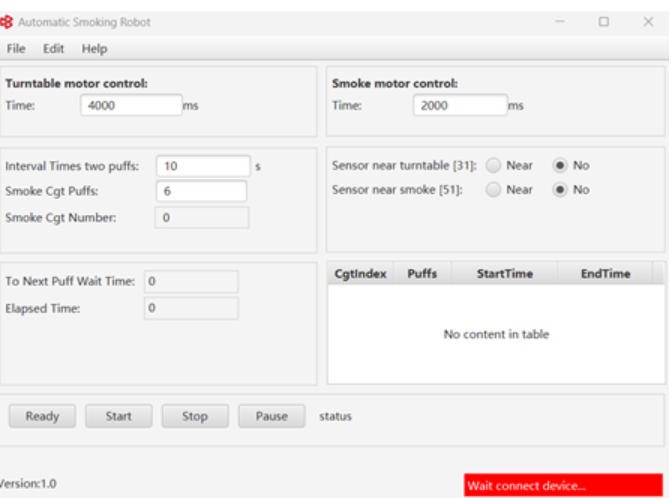This screenshot has width=671, height=498.
Task: Open the Edit menu
Action: 53,49
